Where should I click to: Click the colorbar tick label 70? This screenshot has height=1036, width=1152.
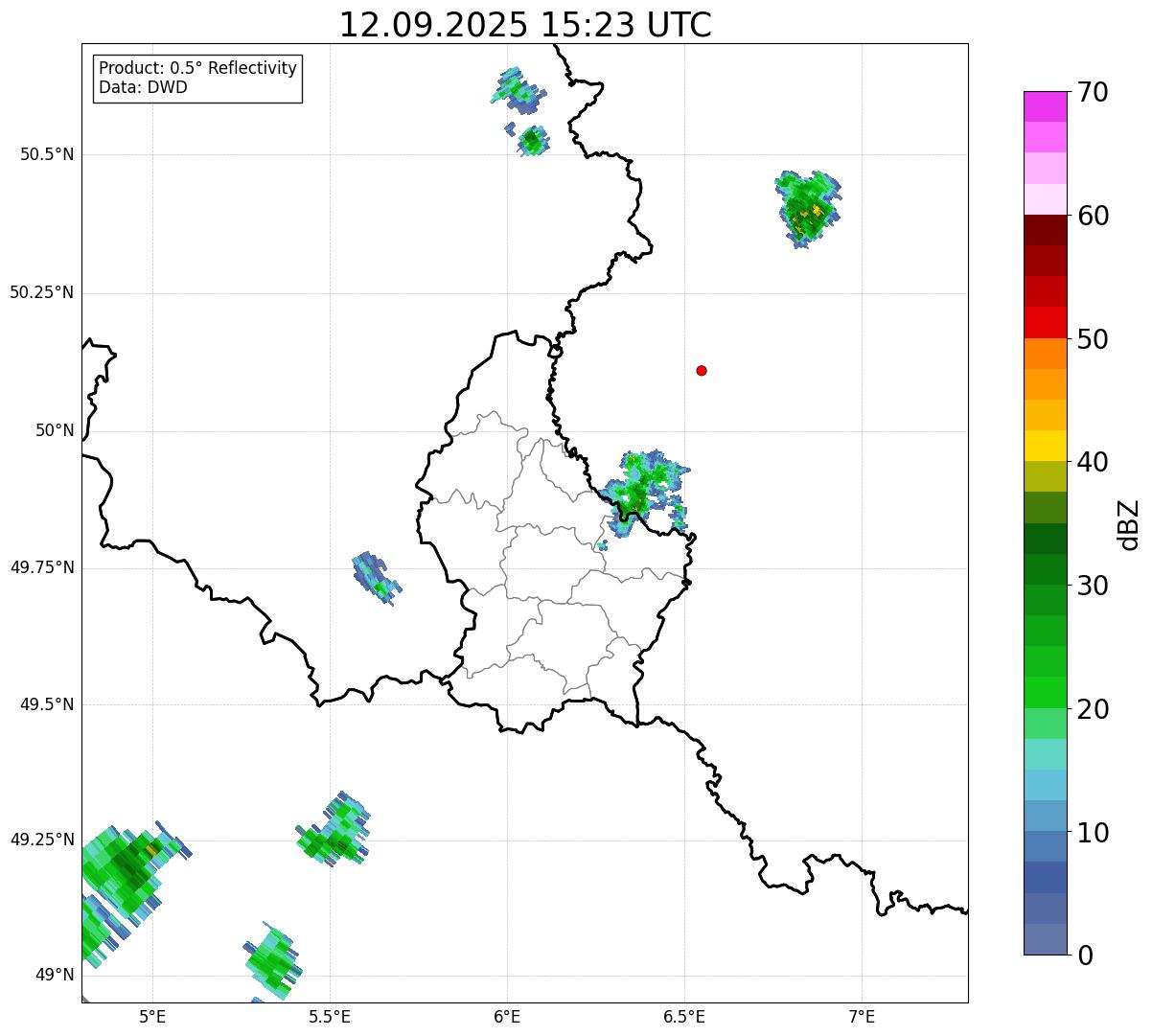pos(1093,92)
